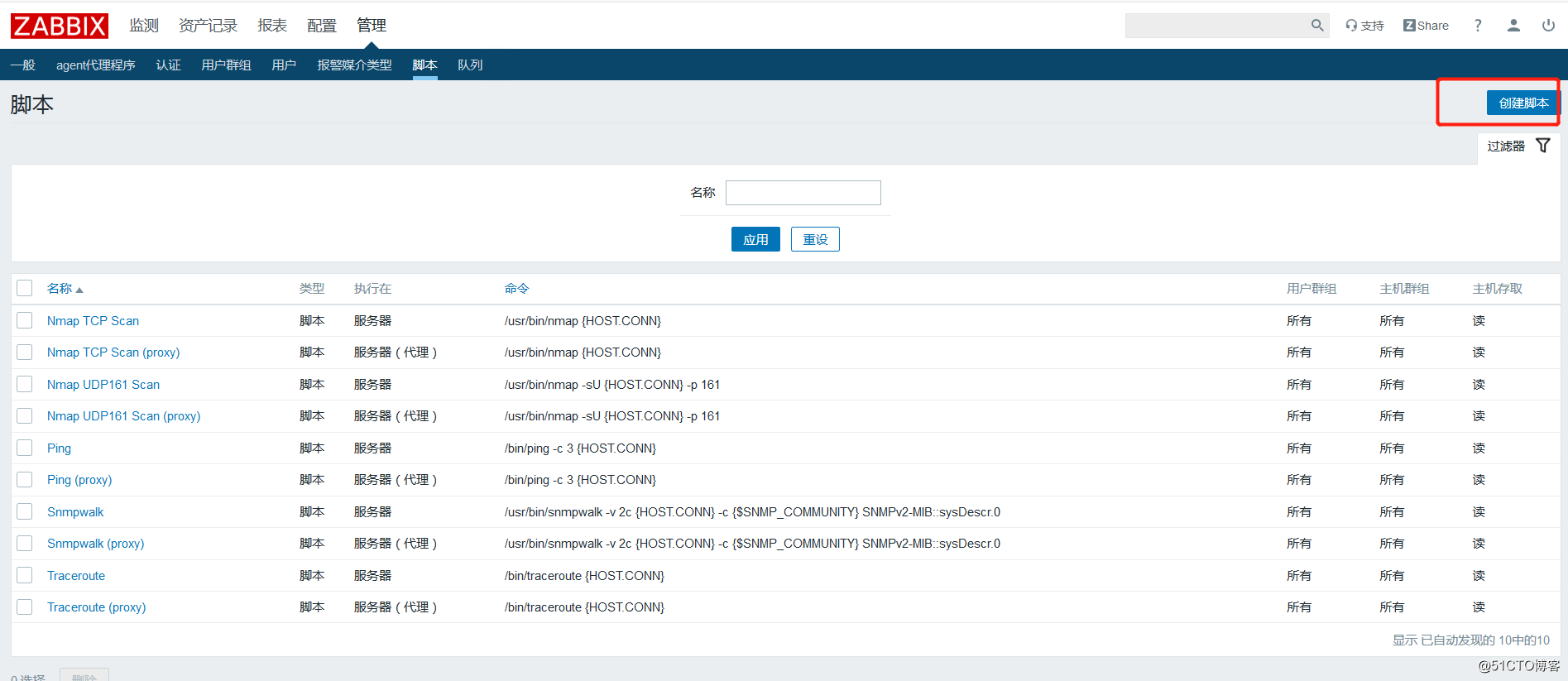1568x681 pixels.
Task: Check the Ping row checkbox
Action: 25,448
